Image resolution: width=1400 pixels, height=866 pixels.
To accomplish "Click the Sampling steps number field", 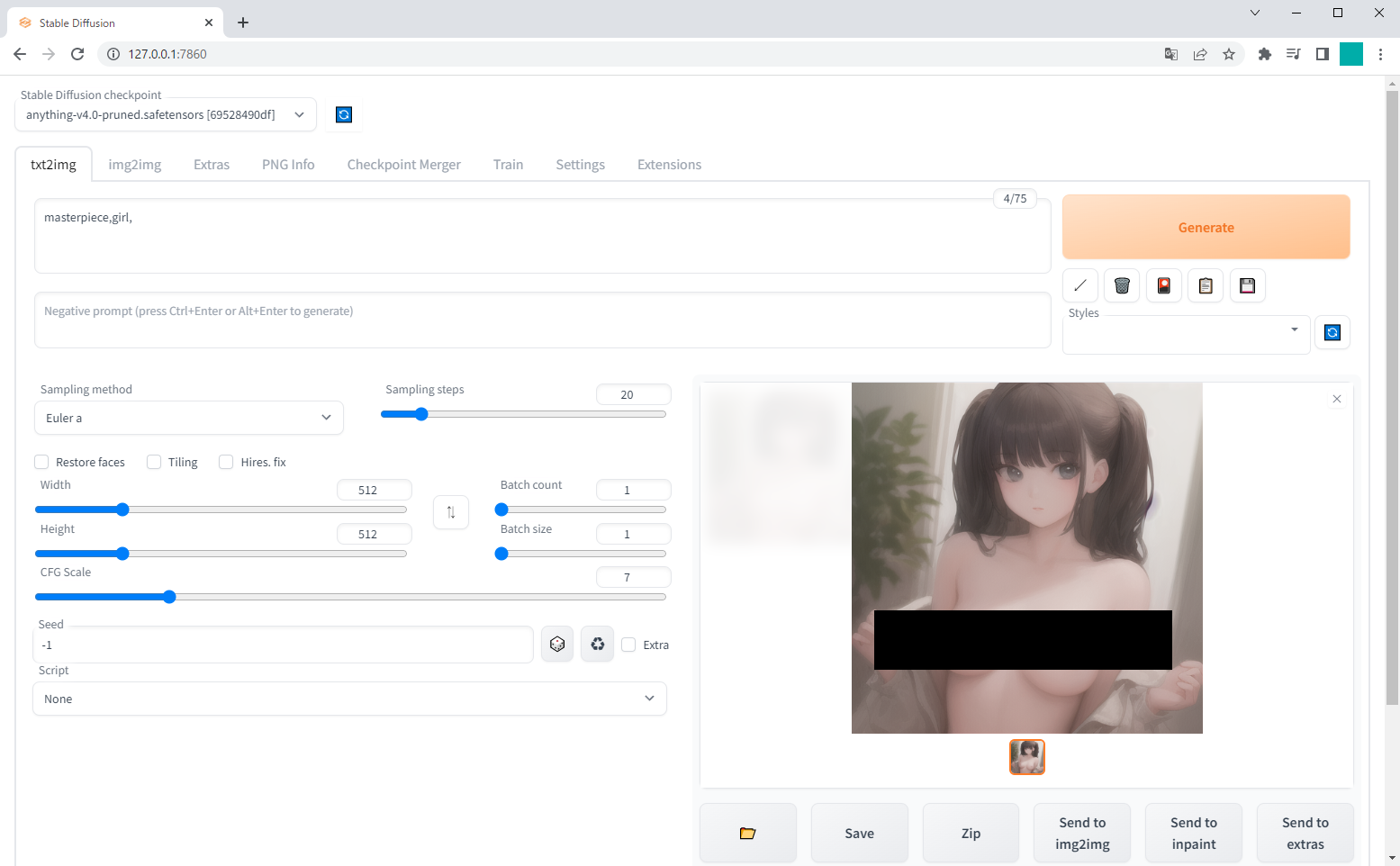I will [x=634, y=394].
